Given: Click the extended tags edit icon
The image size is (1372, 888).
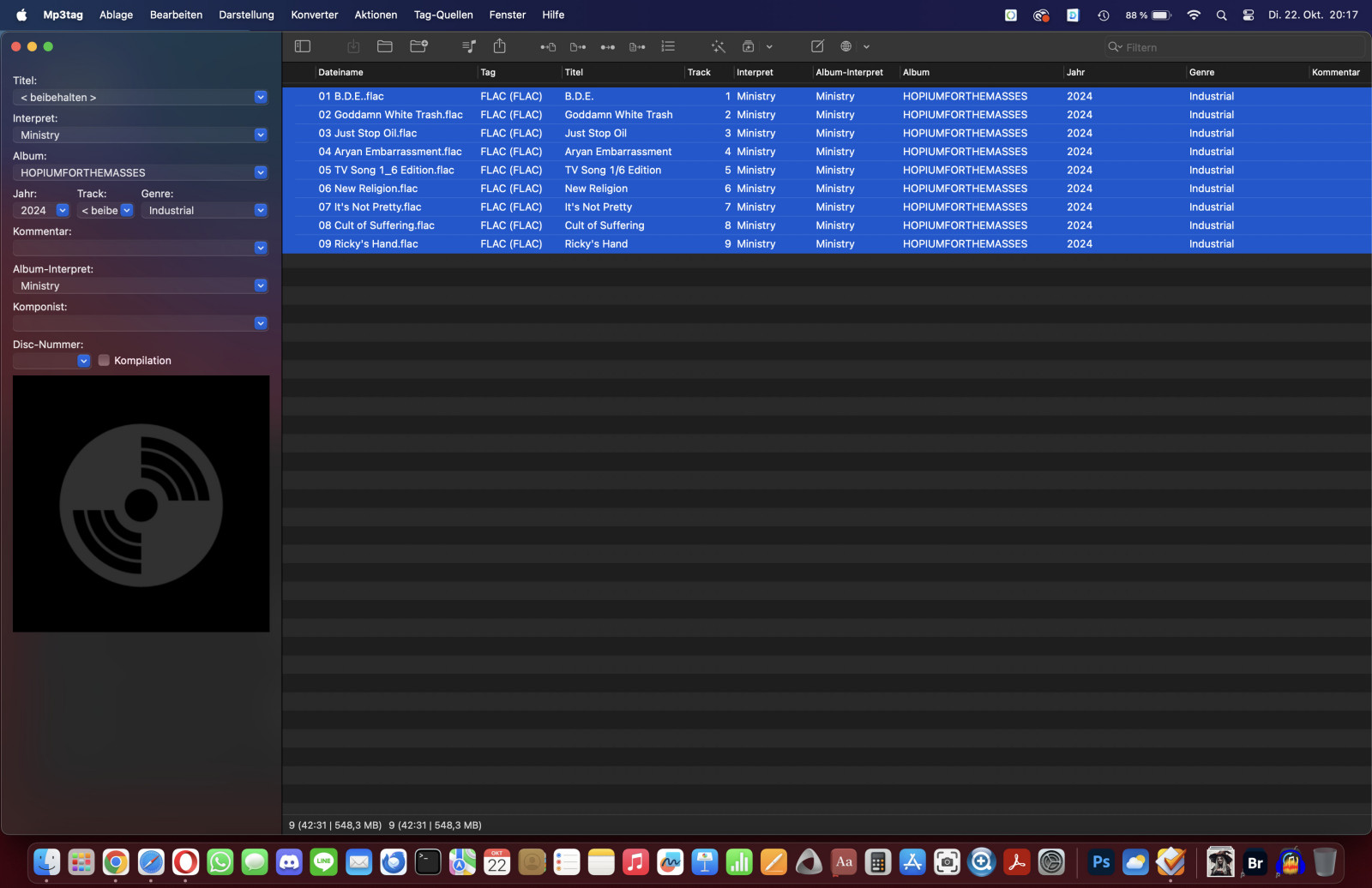Looking at the screenshot, I should coord(817,46).
